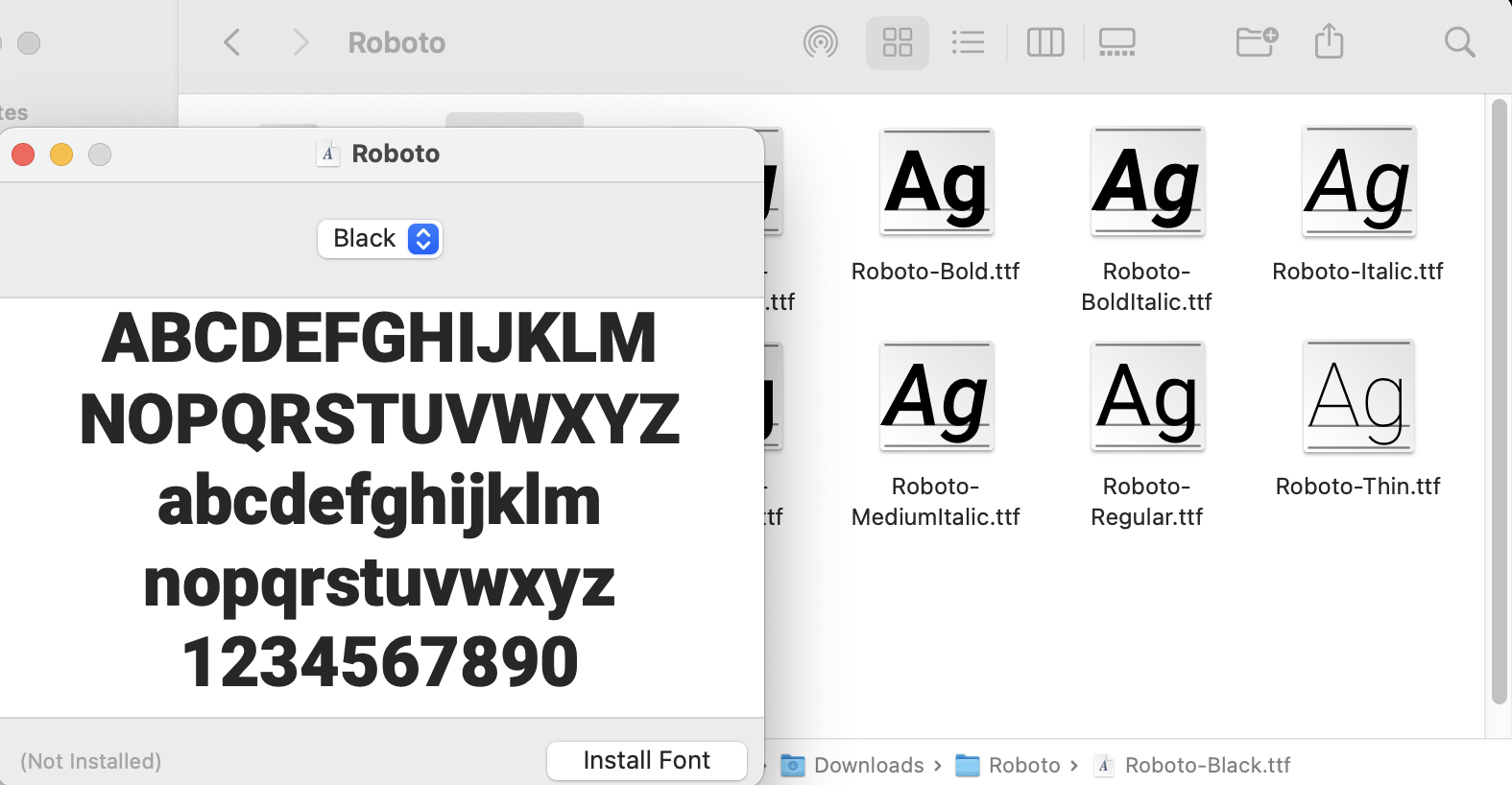Click the Finder vertical scrollbar
Screen dimensions: 1512x785
pyautogui.click(x=1500, y=403)
